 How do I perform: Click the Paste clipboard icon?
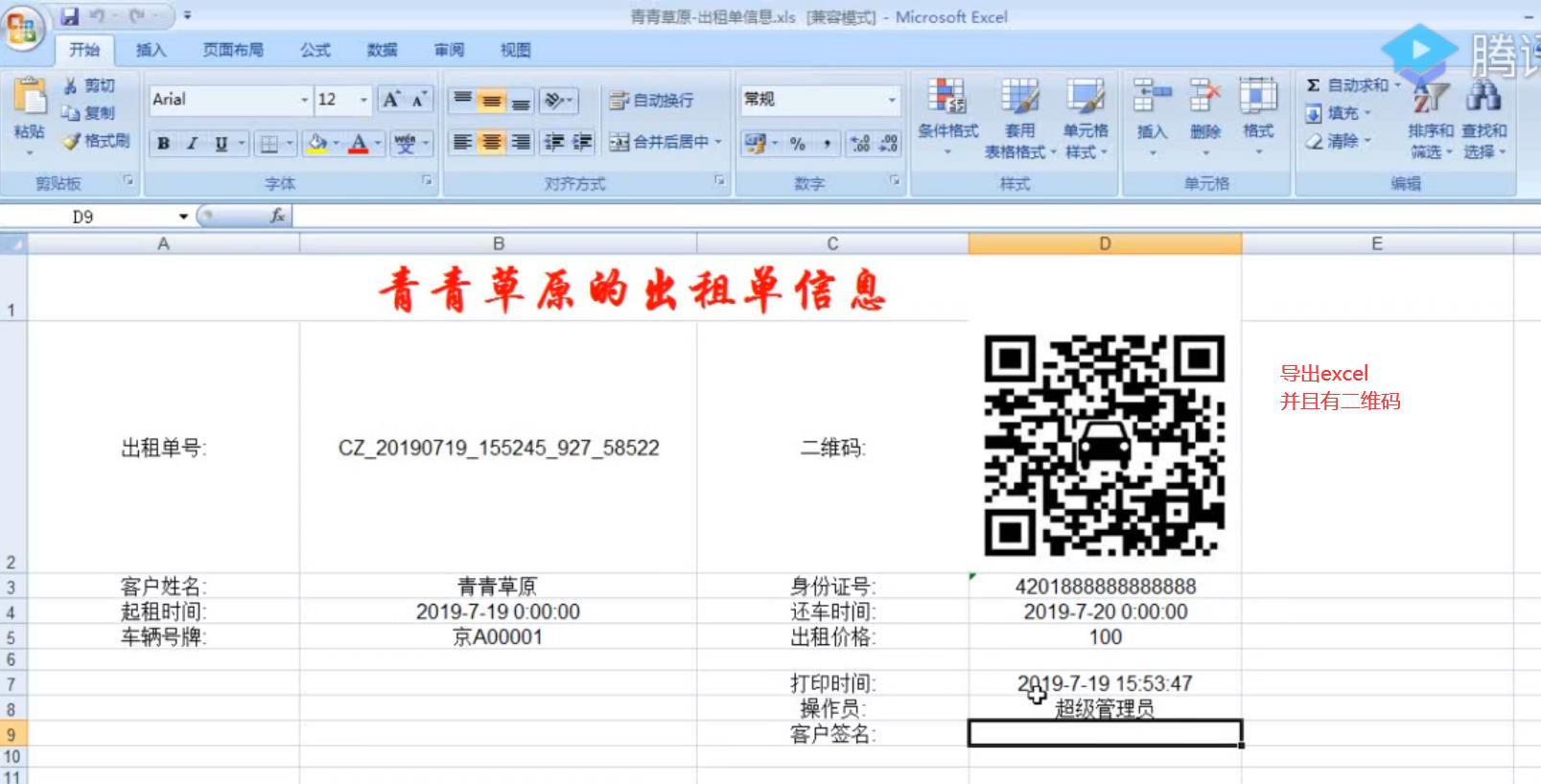[30, 98]
